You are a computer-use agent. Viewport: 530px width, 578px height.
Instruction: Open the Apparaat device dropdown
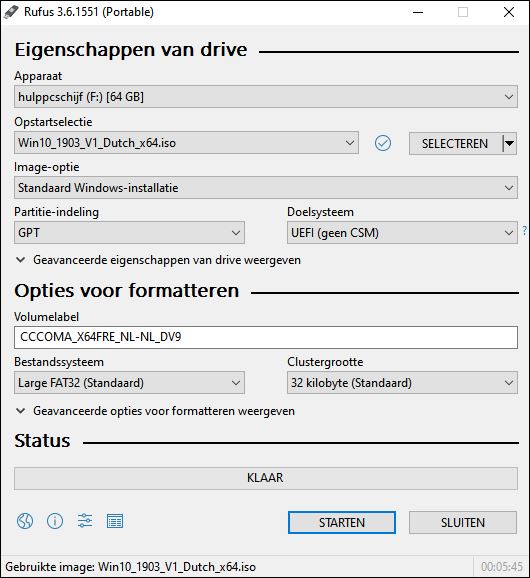266,97
